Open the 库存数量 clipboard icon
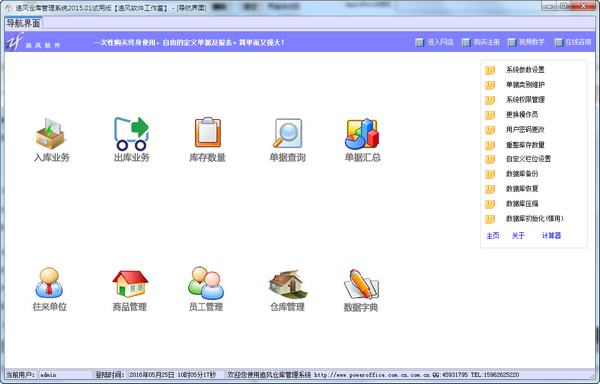The width and height of the screenshot is (600, 384). [208, 132]
